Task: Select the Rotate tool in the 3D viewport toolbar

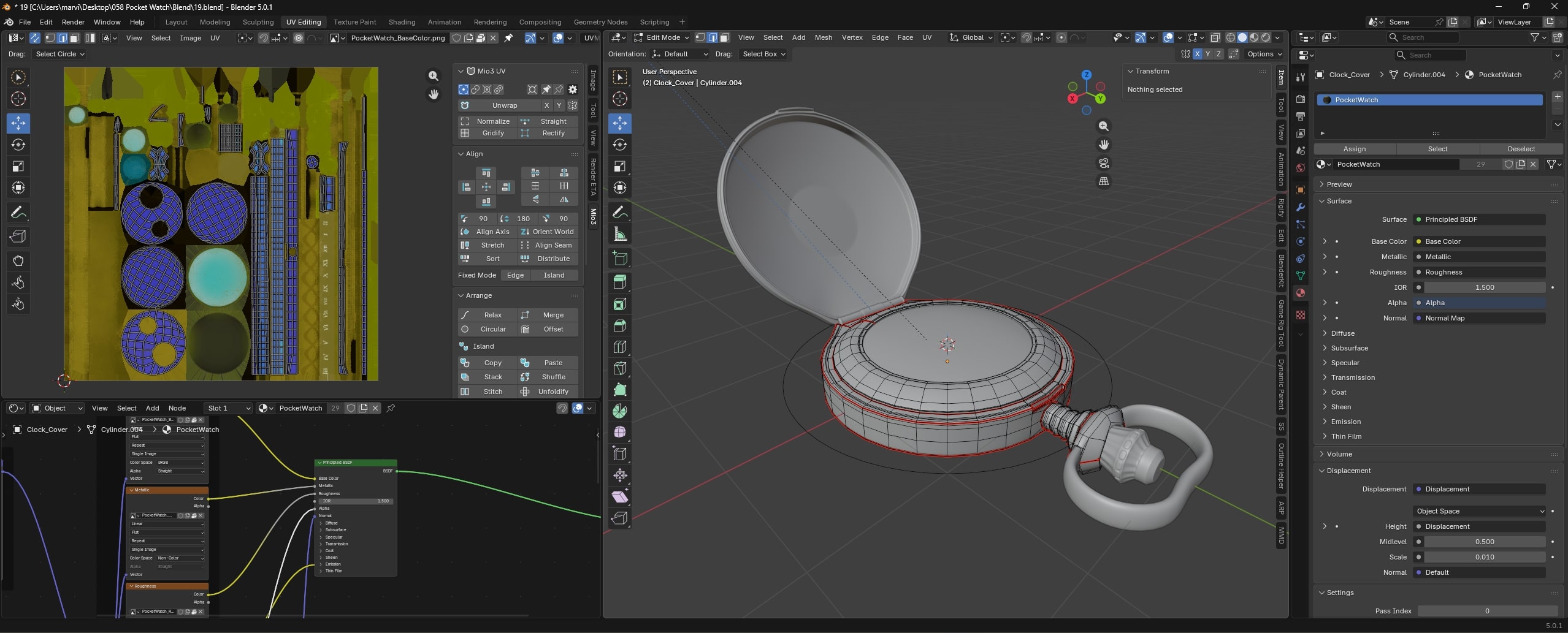Action: [x=620, y=145]
